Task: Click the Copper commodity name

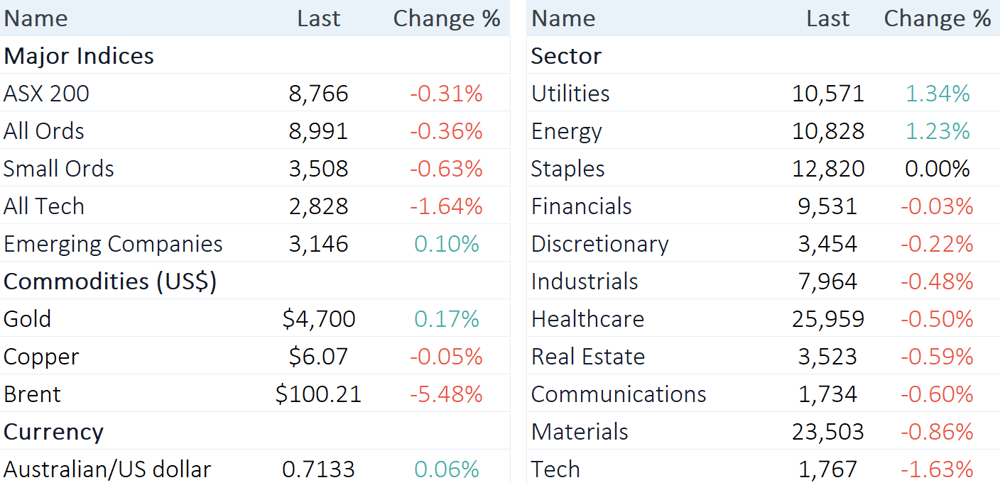Action: (x=41, y=357)
